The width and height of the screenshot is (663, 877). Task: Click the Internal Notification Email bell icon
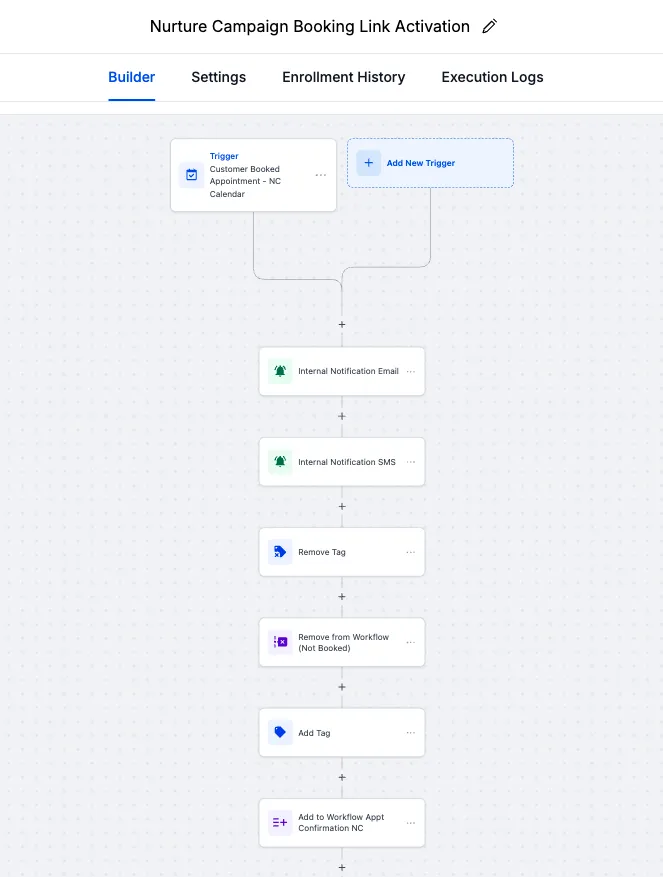click(x=280, y=371)
